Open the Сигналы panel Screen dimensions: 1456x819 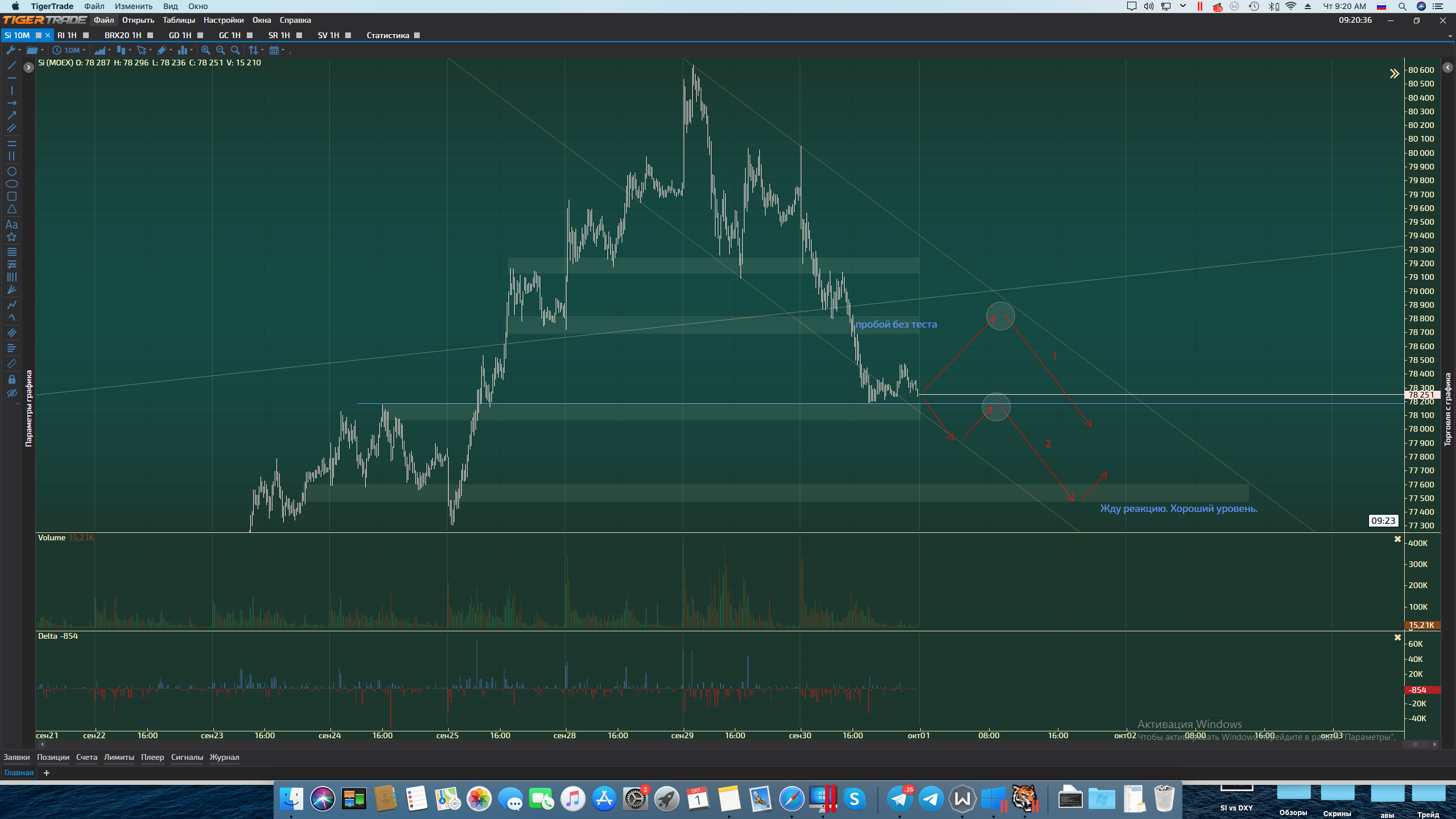pos(187,757)
